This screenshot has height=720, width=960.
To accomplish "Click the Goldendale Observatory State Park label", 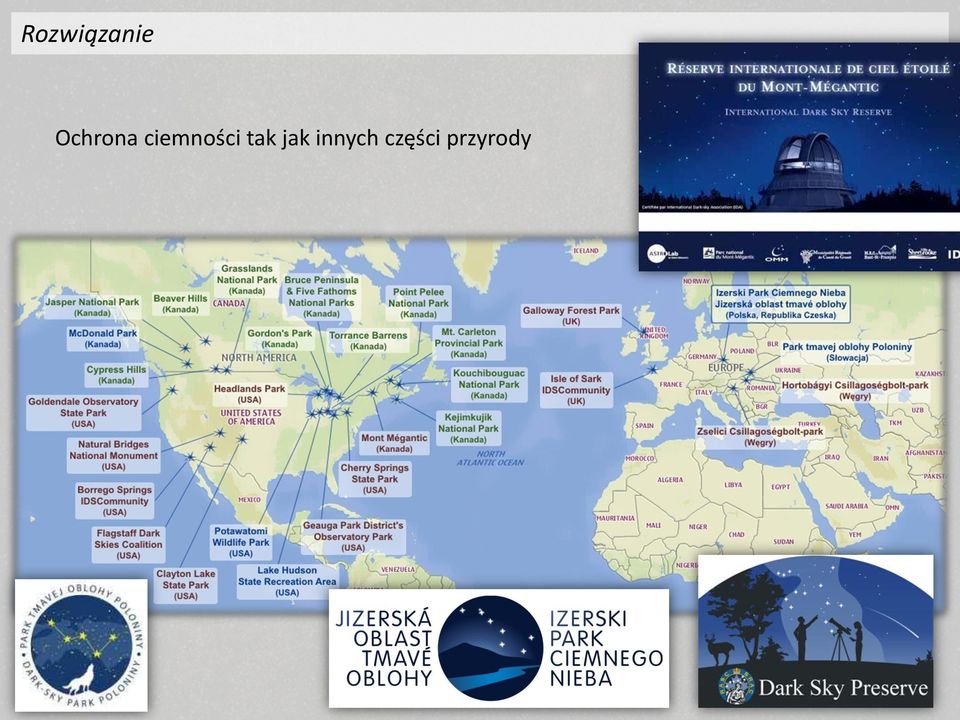I will point(83,413).
